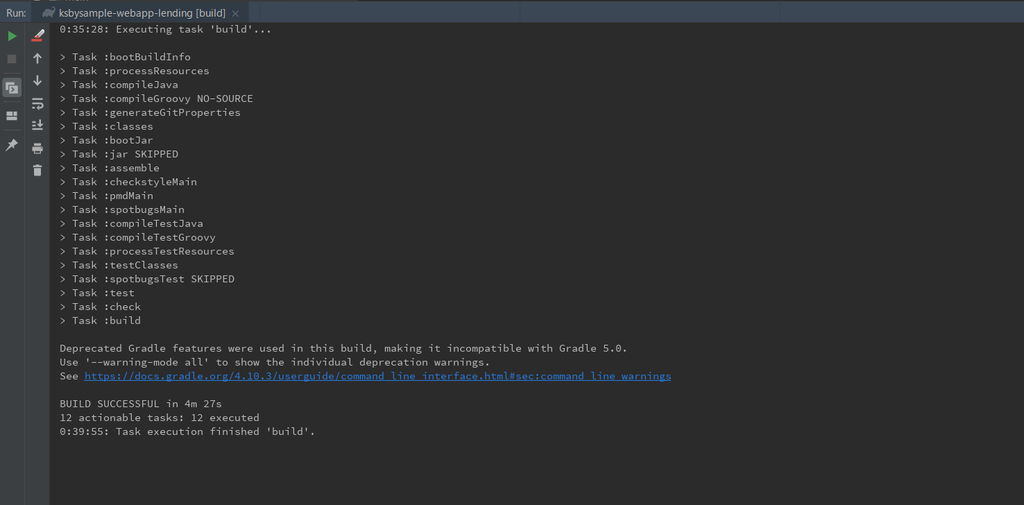The height and width of the screenshot is (505, 1024).
Task: Click the Task :compileTestGroovy line
Action: (x=138, y=237)
